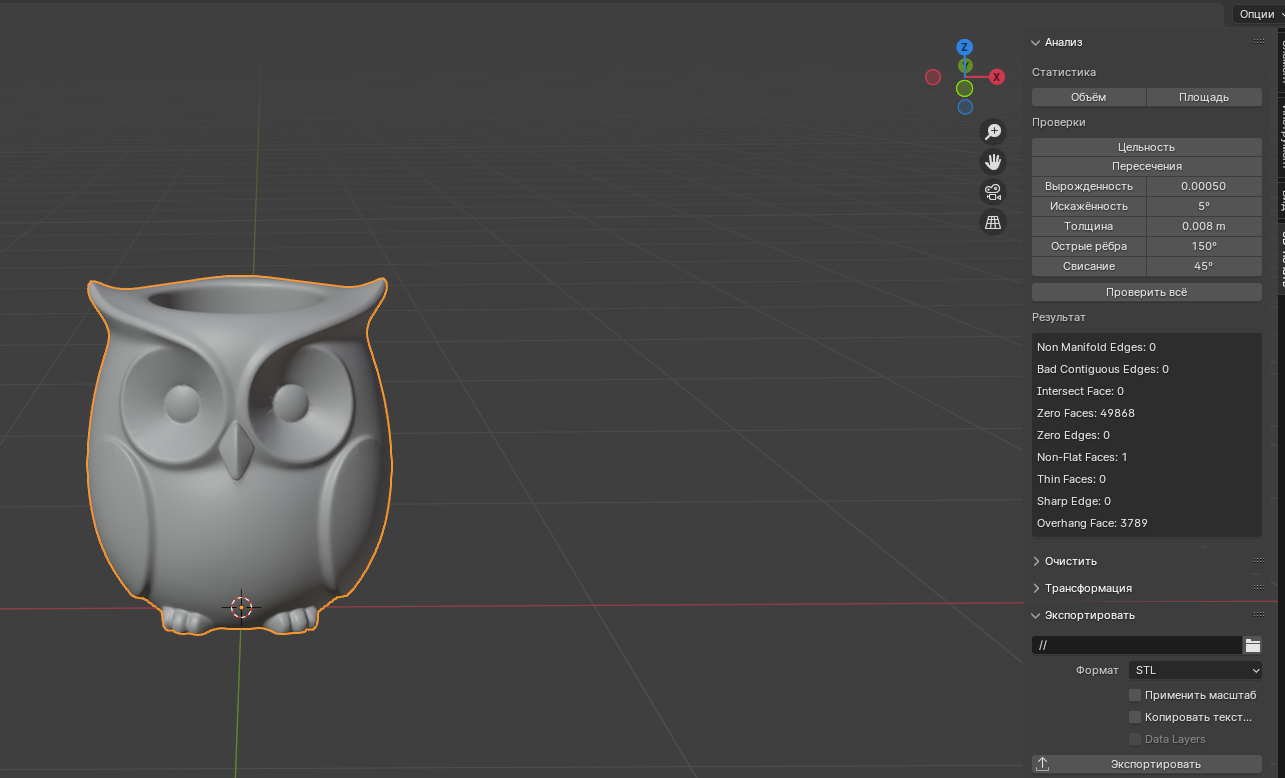The height and width of the screenshot is (778, 1285).
Task: Open folder browser icon for export path
Action: pos(1252,645)
